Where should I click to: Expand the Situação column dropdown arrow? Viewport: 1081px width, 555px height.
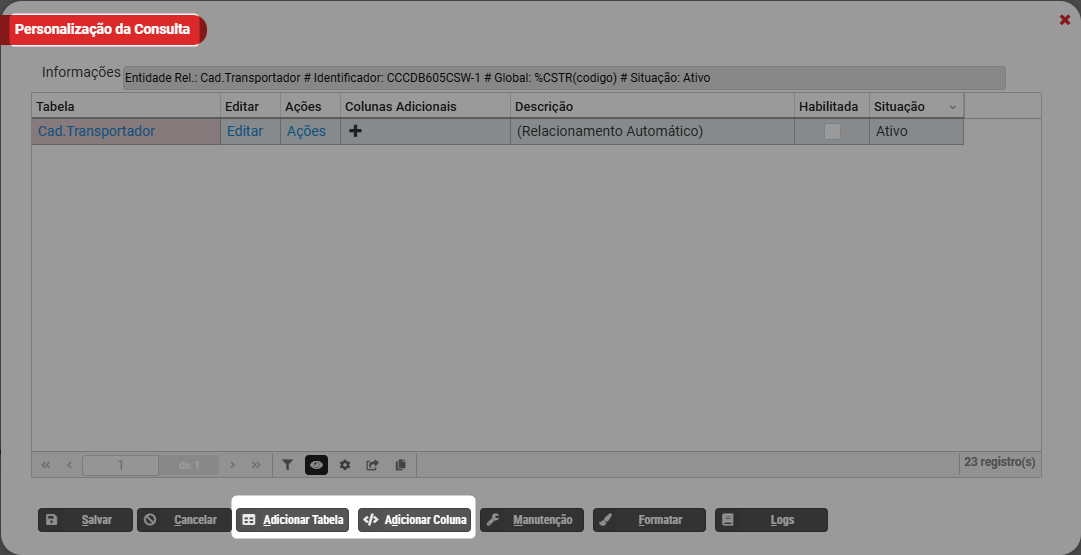point(952,107)
